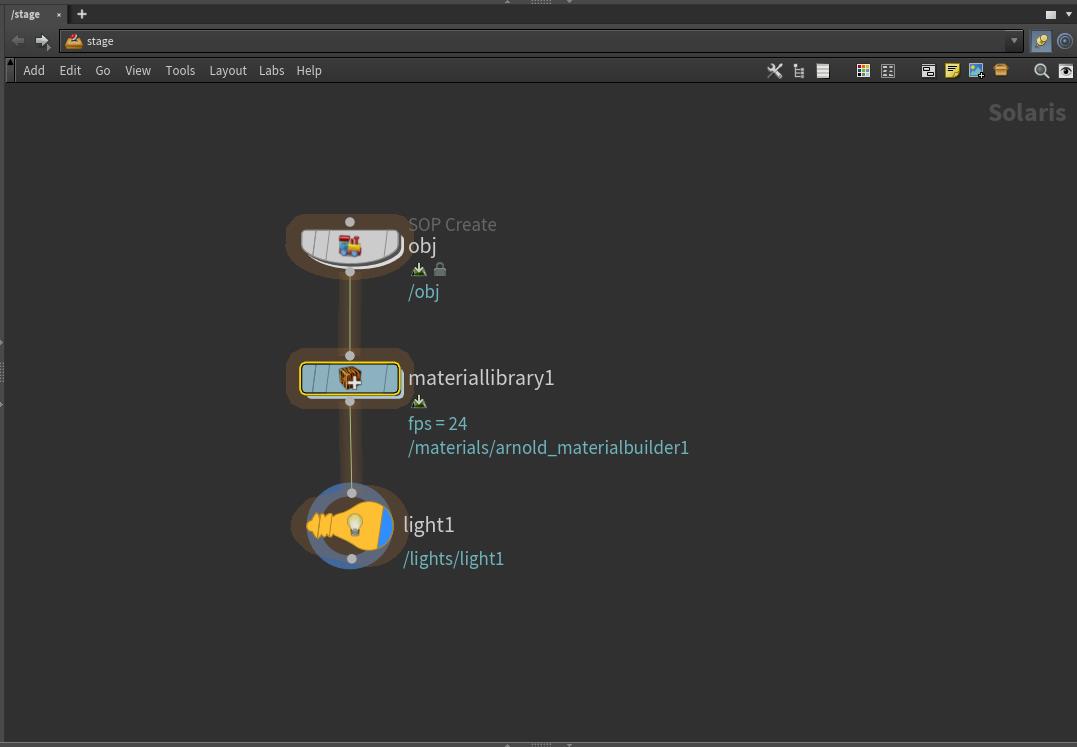
Task: Click the background image icon
Action: tap(976, 71)
